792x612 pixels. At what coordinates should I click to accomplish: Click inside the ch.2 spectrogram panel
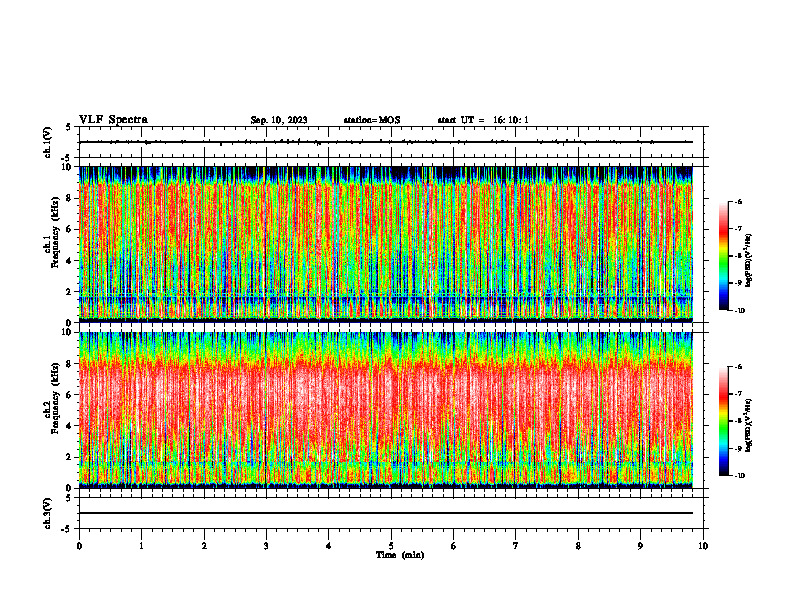tap(386, 410)
